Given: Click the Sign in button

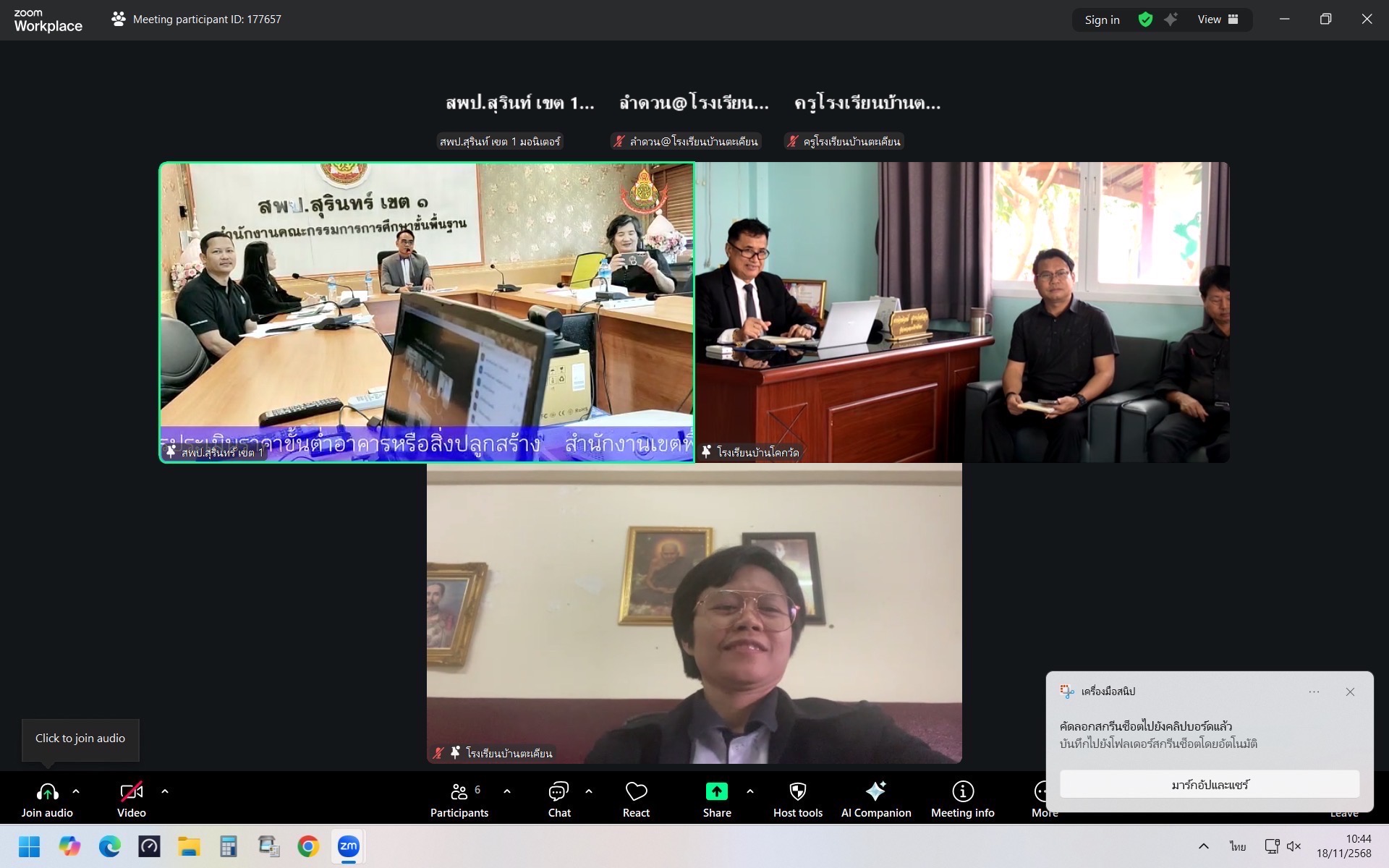Looking at the screenshot, I should click(x=1102, y=20).
